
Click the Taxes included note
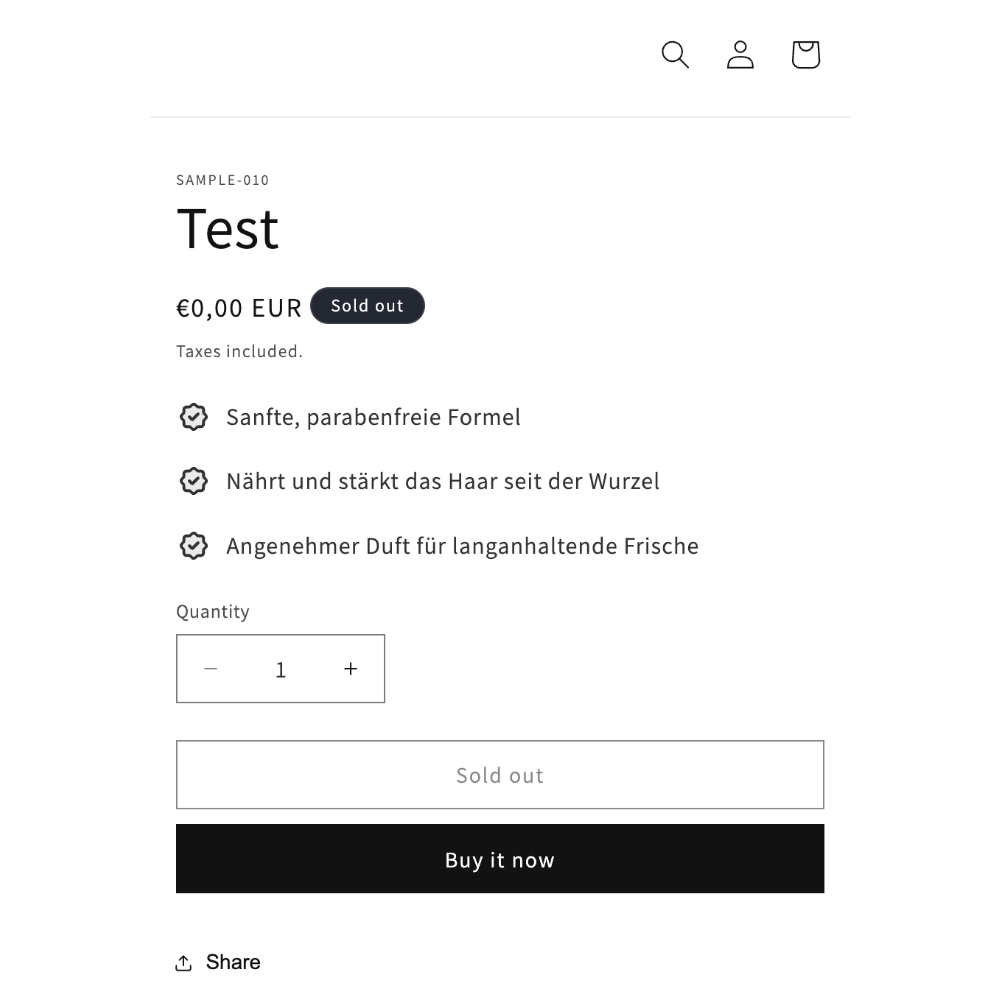point(239,351)
